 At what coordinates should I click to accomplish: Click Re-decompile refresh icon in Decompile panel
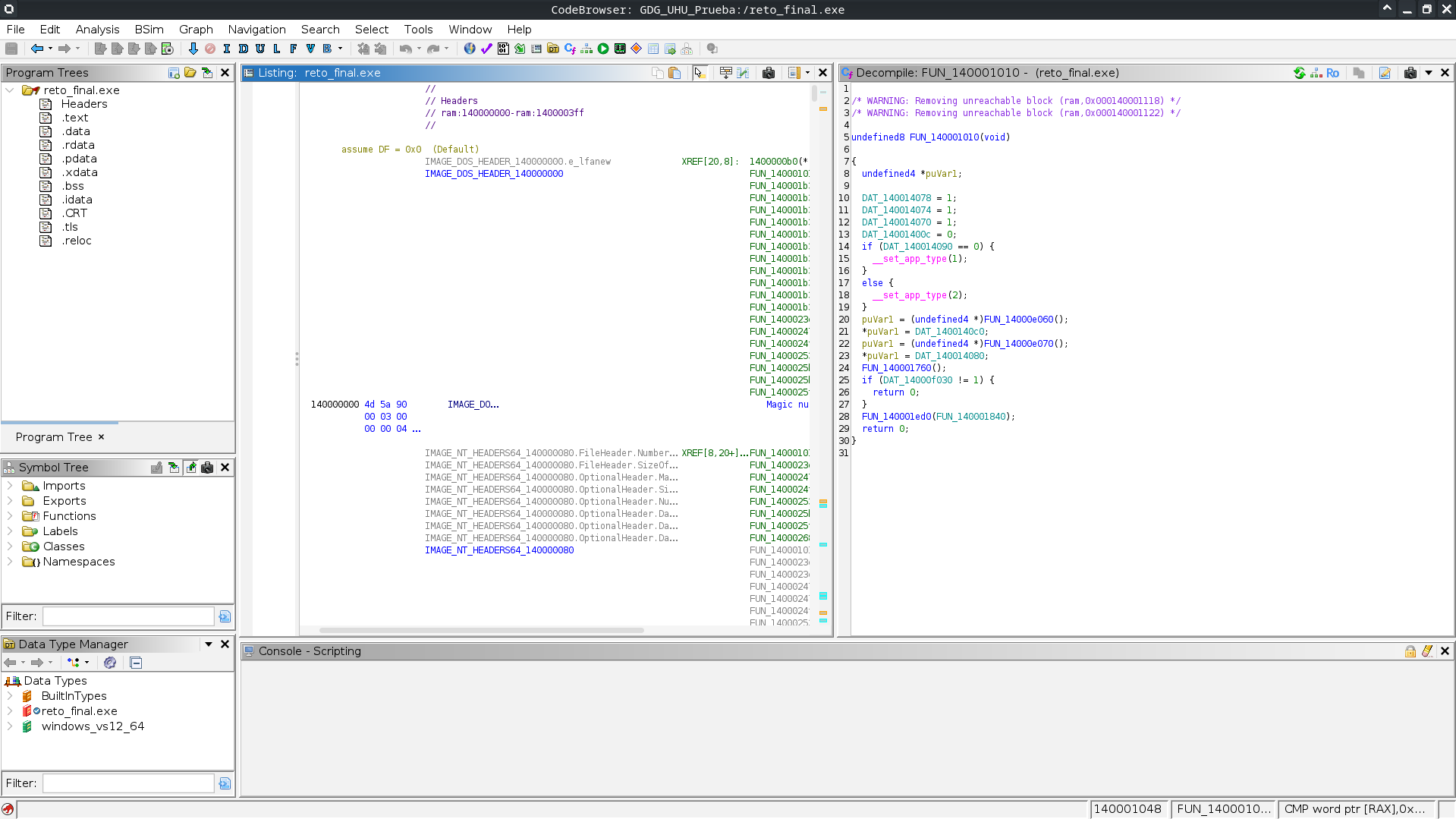tap(1300, 73)
